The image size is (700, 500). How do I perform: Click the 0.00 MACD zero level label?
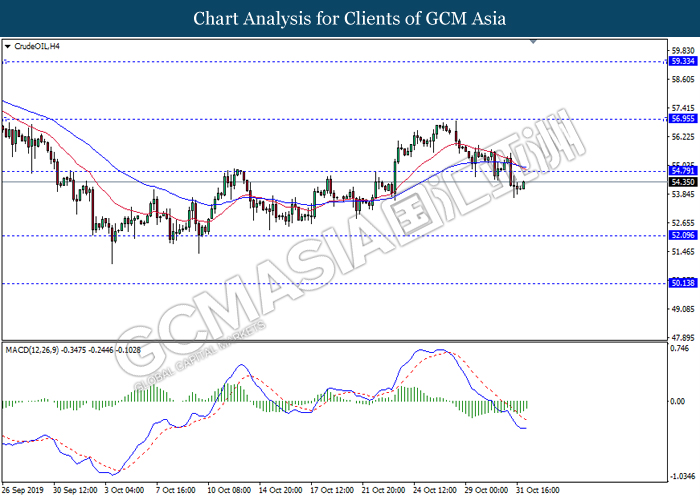tap(680, 403)
